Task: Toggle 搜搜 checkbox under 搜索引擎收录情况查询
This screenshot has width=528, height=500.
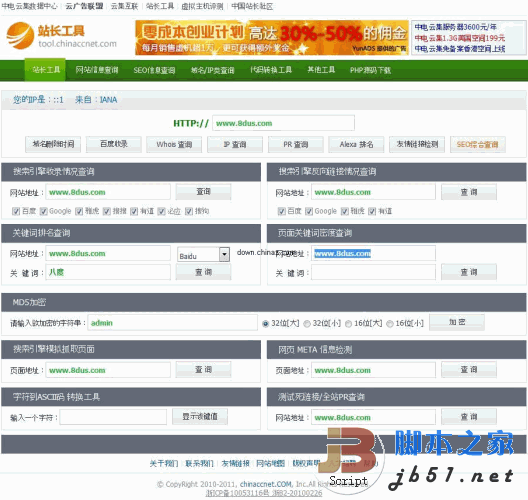Action: pos(106,211)
